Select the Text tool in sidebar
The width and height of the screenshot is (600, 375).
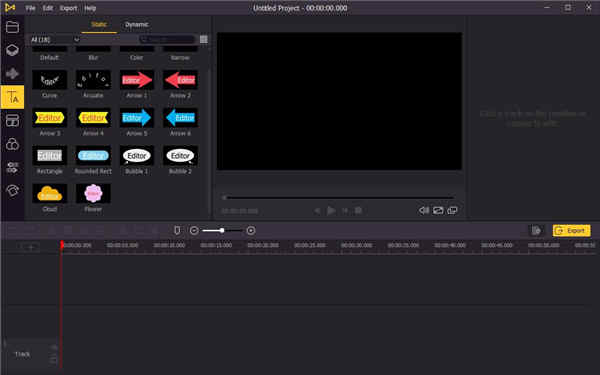(12, 97)
